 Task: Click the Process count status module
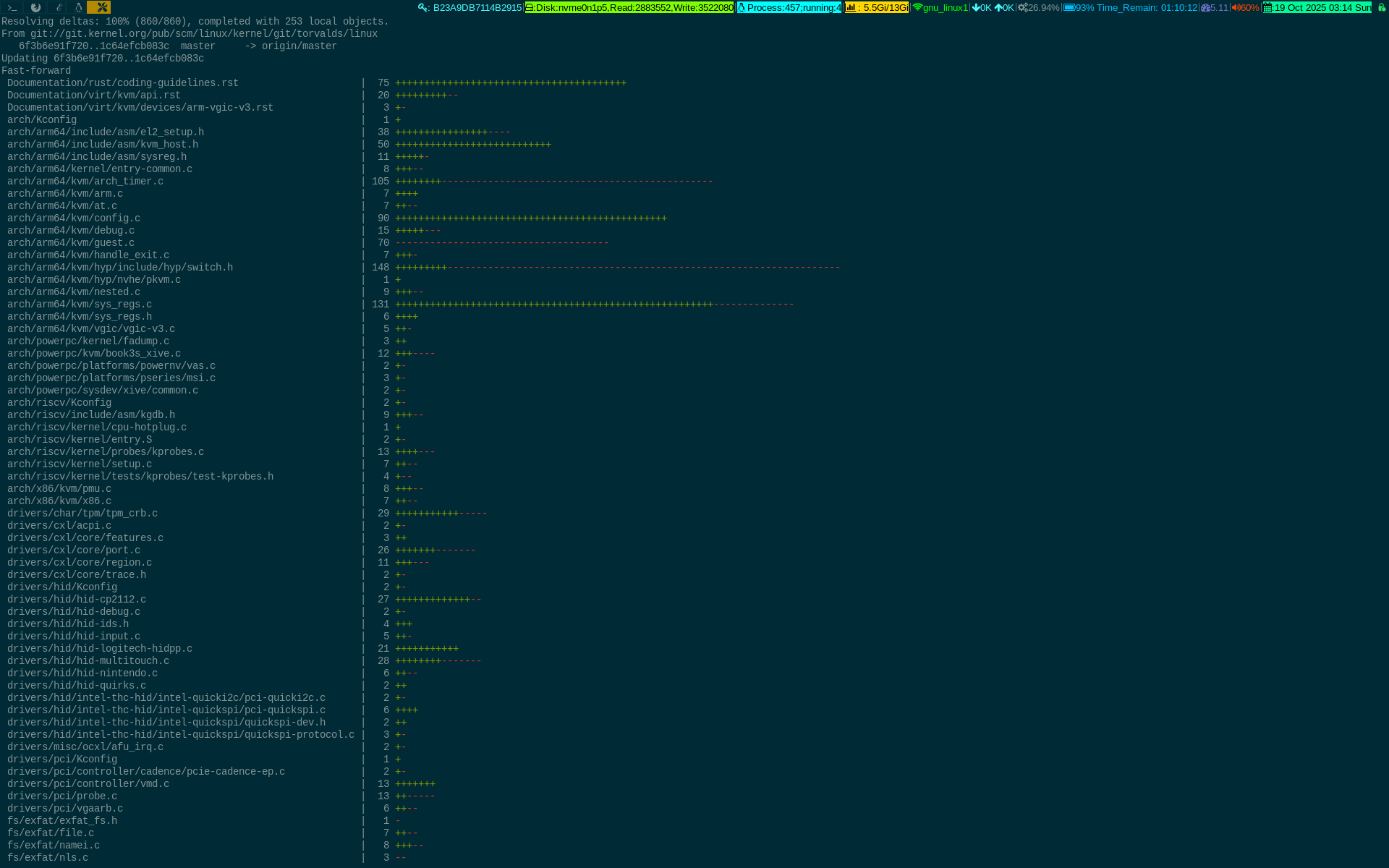789,7
